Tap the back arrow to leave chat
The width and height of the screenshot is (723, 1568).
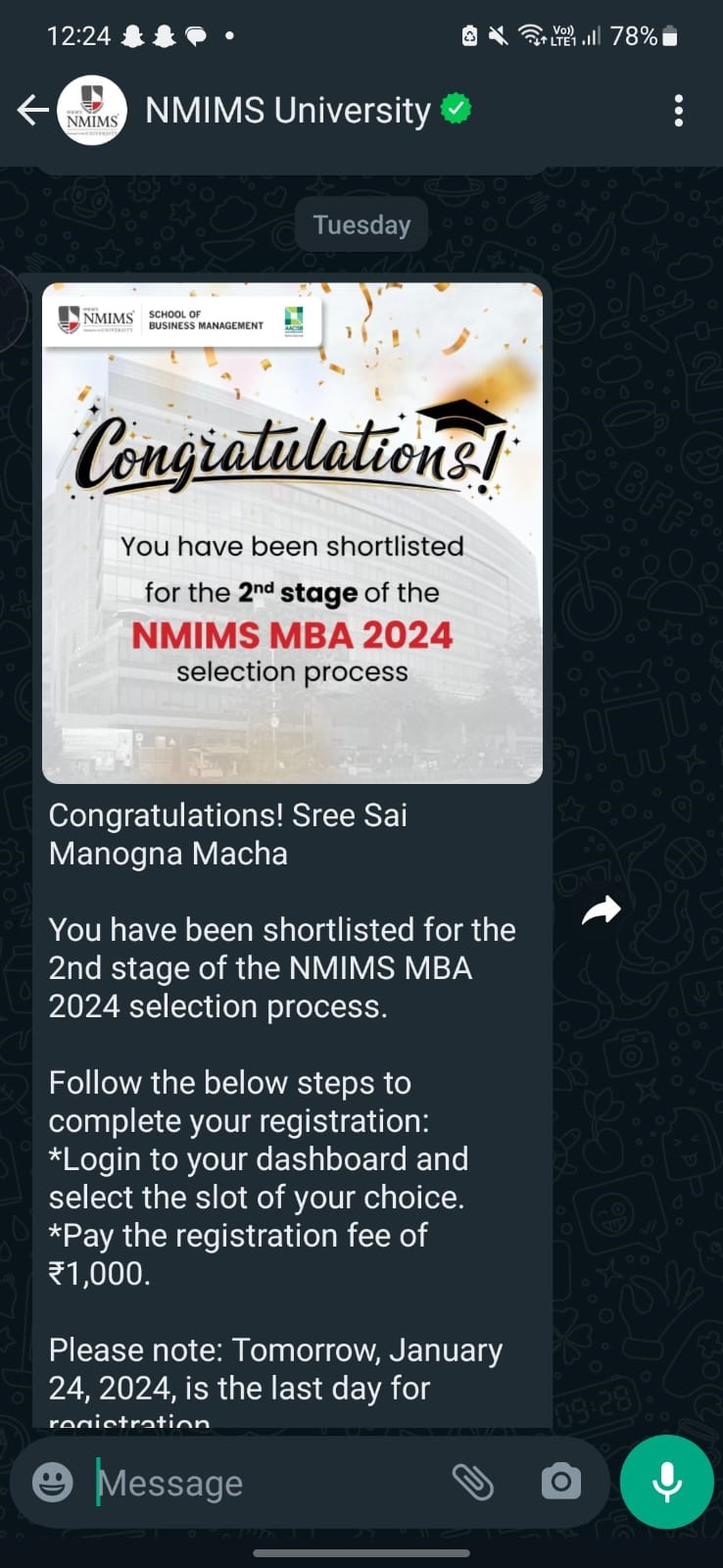[x=32, y=111]
